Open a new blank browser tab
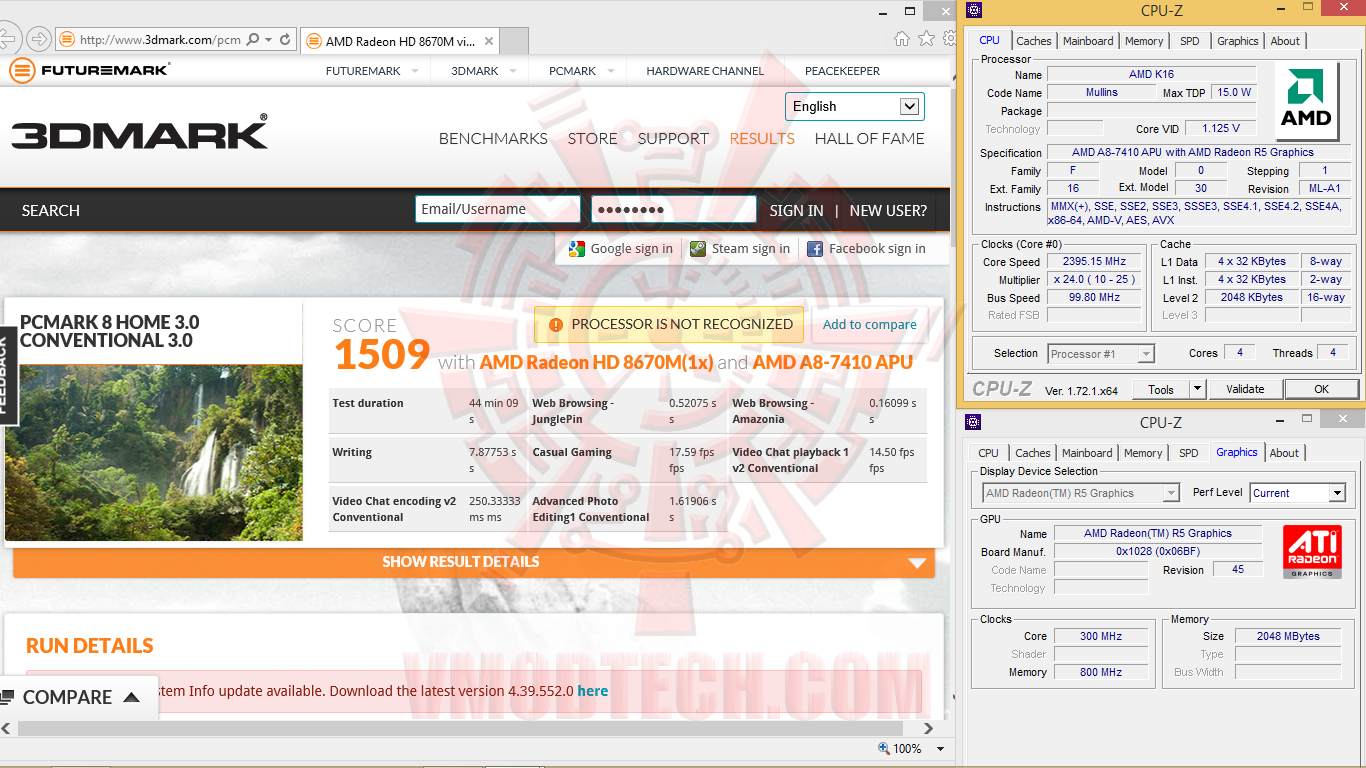This screenshot has height=768, width=1366. 513,41
